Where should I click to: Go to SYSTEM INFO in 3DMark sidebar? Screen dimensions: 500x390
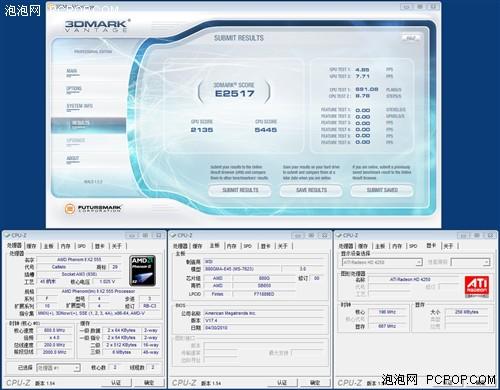pos(79,106)
